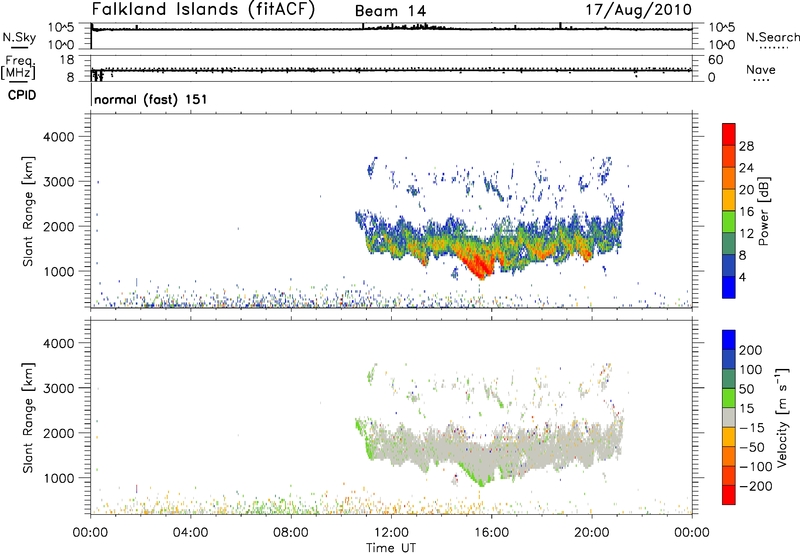Click the 'Time UT' axis label
The height and width of the screenshot is (554, 800).
click(x=391, y=548)
